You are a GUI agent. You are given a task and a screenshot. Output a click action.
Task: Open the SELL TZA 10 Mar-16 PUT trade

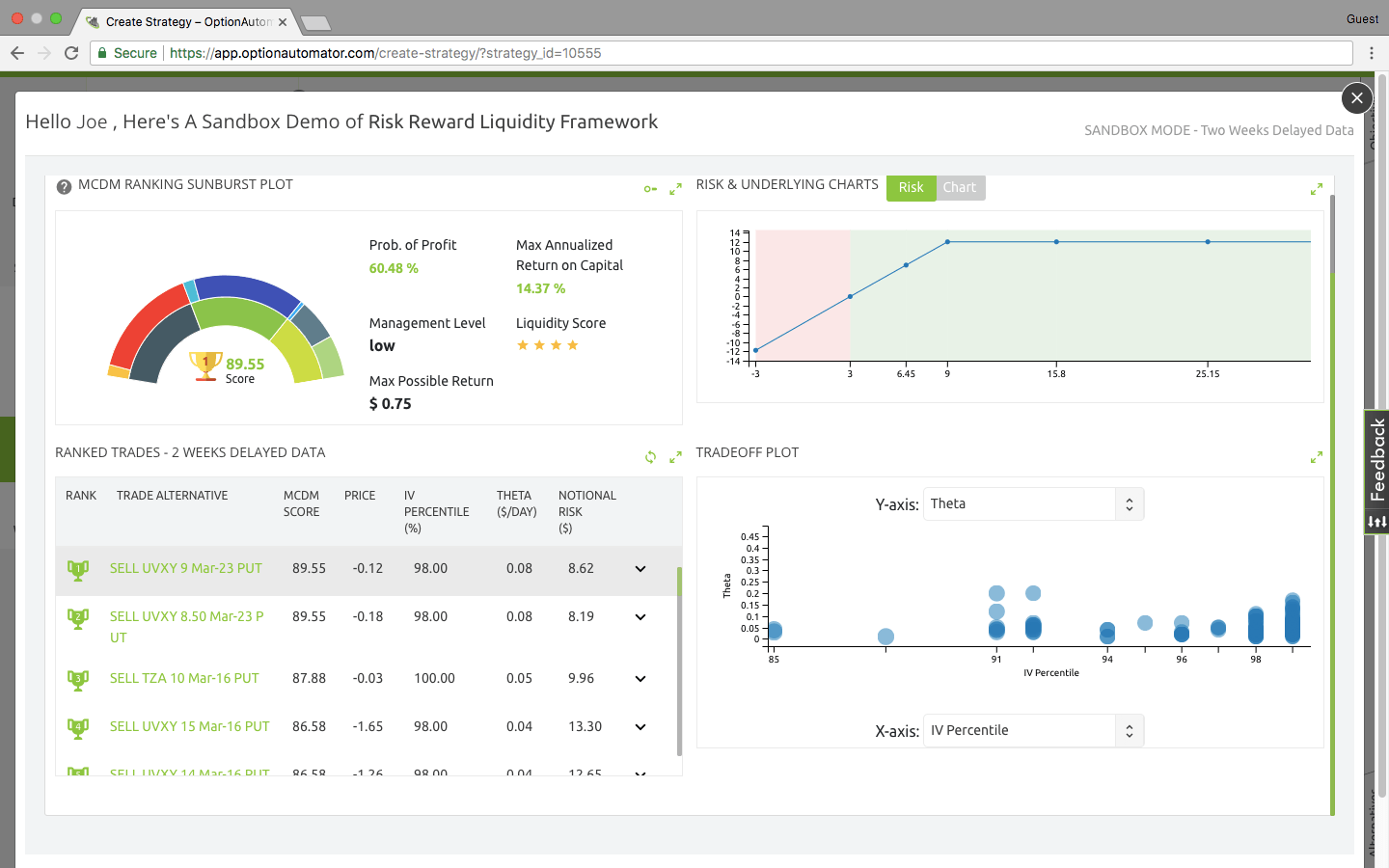point(185,678)
